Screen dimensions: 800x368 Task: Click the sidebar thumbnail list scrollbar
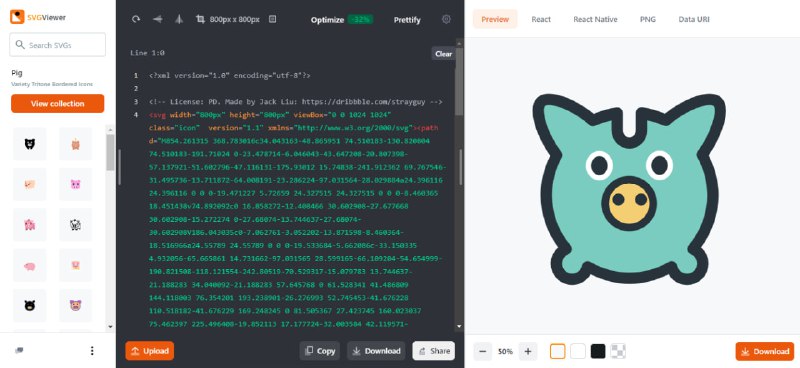tap(110, 152)
